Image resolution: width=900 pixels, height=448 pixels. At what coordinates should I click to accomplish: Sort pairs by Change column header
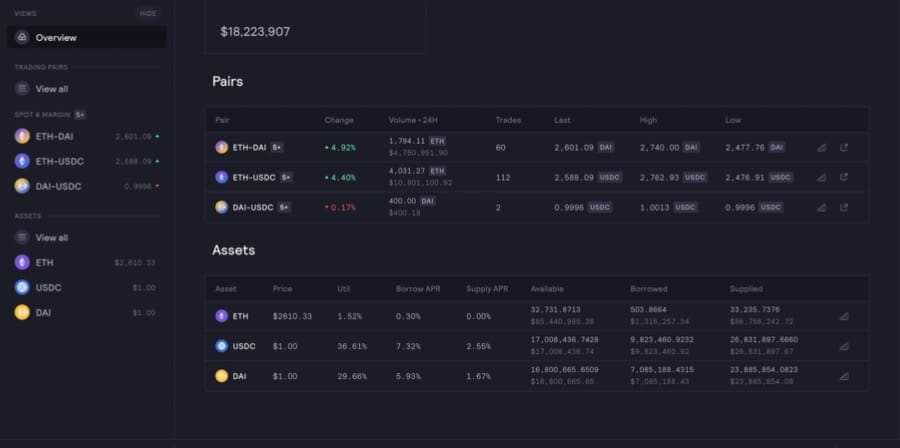[x=339, y=120]
